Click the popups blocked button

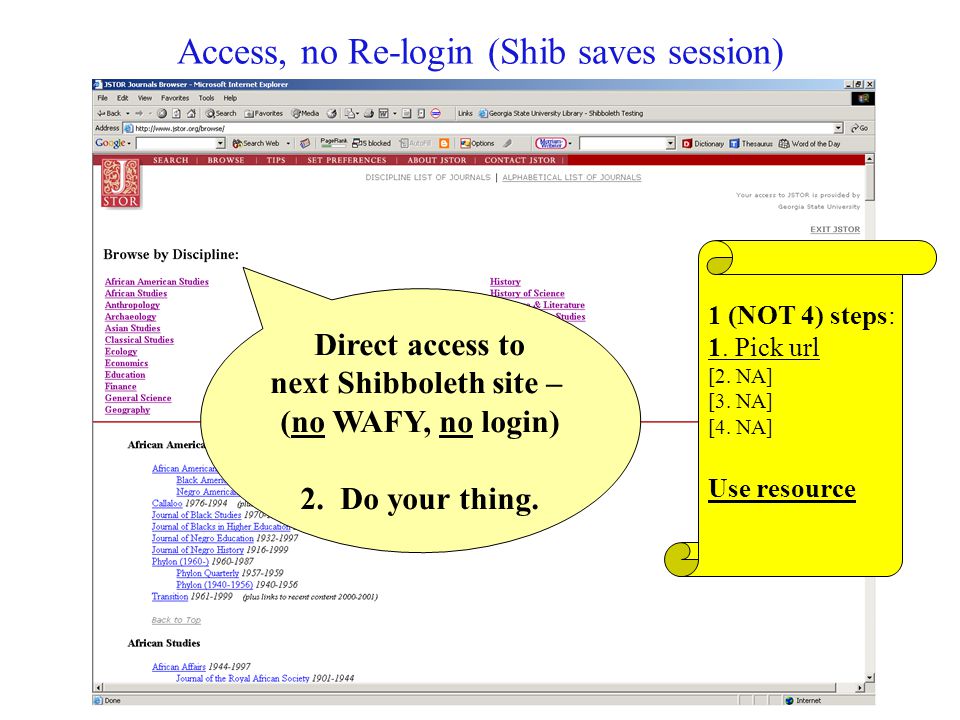pyautogui.click(x=371, y=143)
